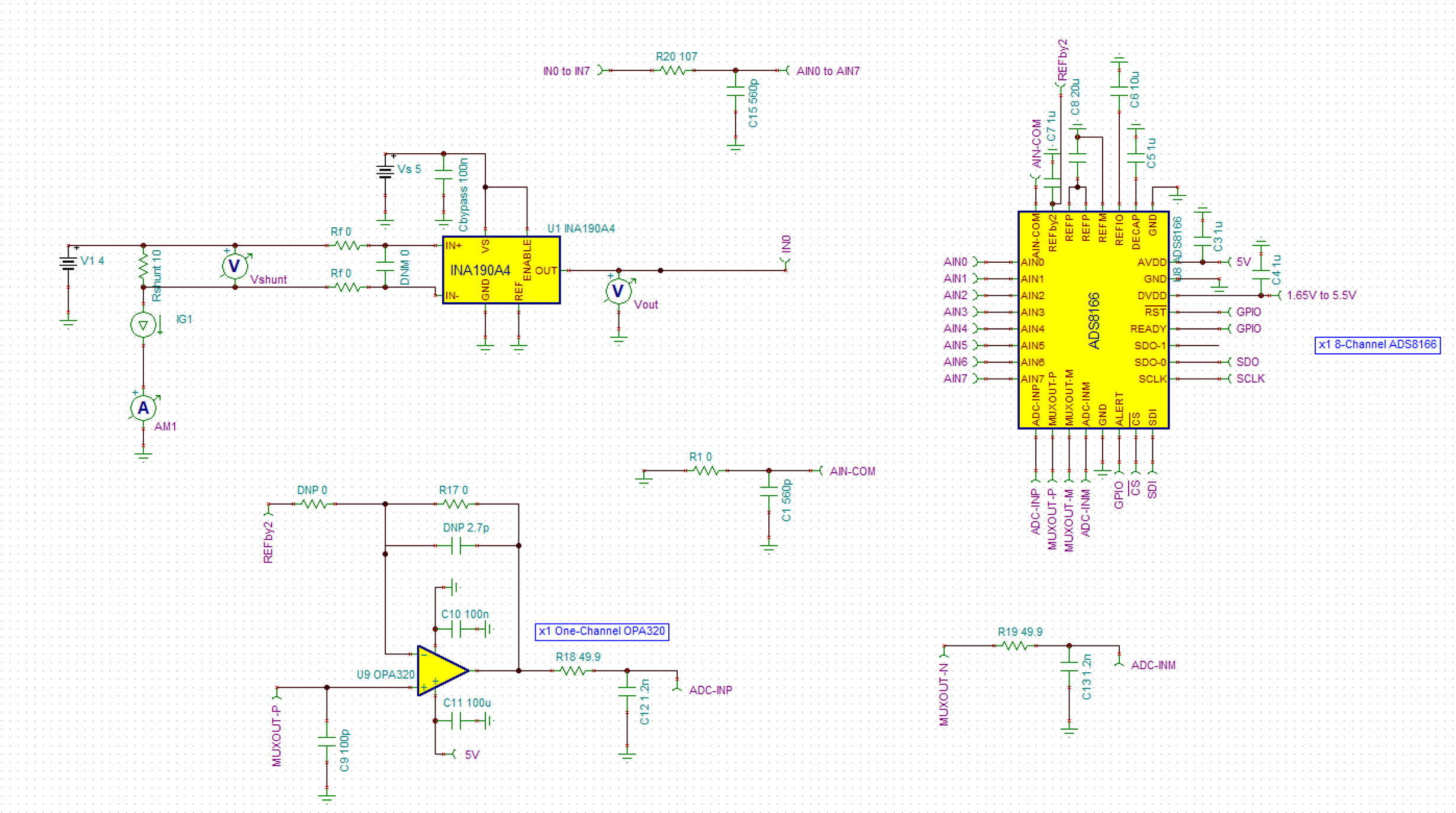The image size is (1456, 813).
Task: Click the 'ADC-INM' label after R19
Action: click(x=1153, y=666)
